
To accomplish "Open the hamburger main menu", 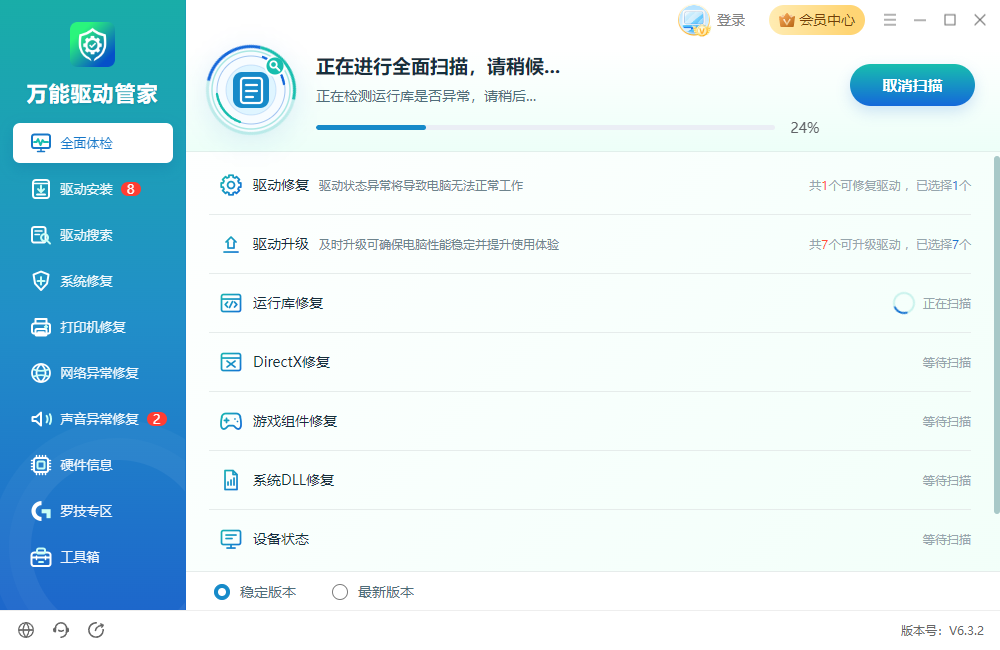I will 890,20.
